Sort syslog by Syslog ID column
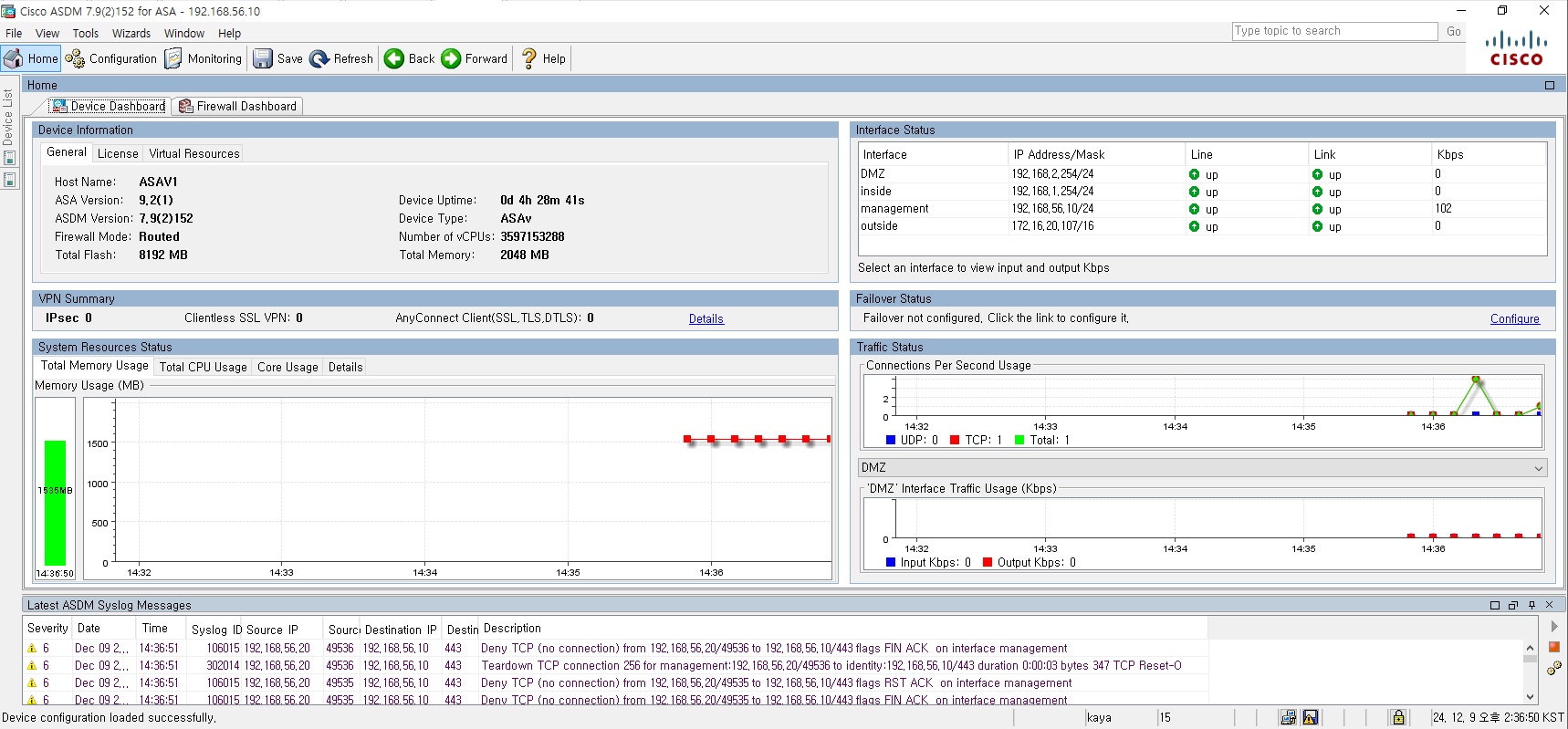The image size is (1568, 729). point(214,629)
